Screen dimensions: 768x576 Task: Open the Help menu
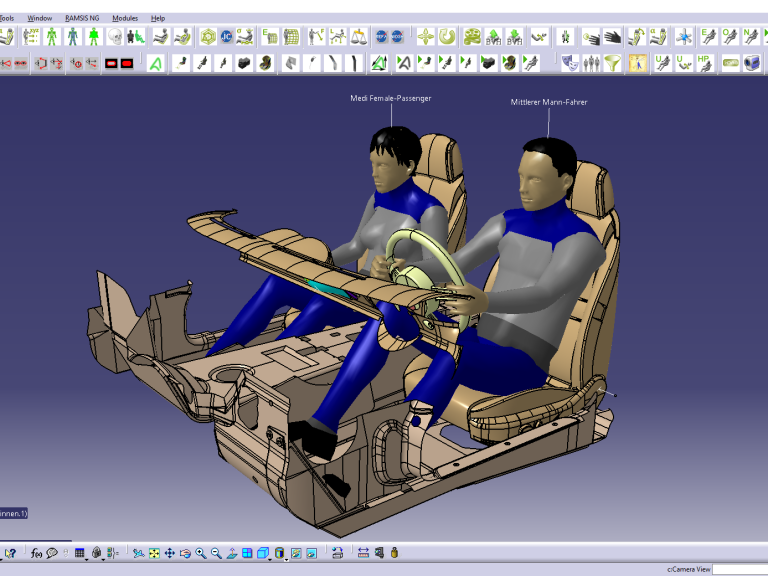(x=158, y=18)
